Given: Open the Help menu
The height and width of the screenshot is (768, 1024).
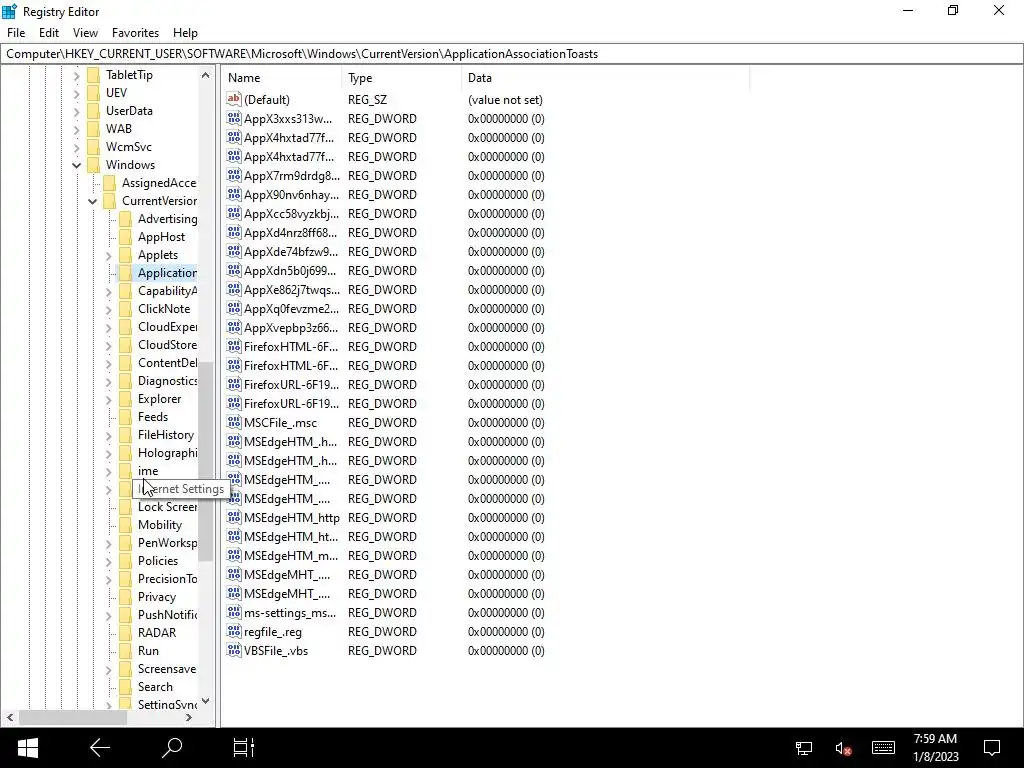Looking at the screenshot, I should (x=185, y=33).
